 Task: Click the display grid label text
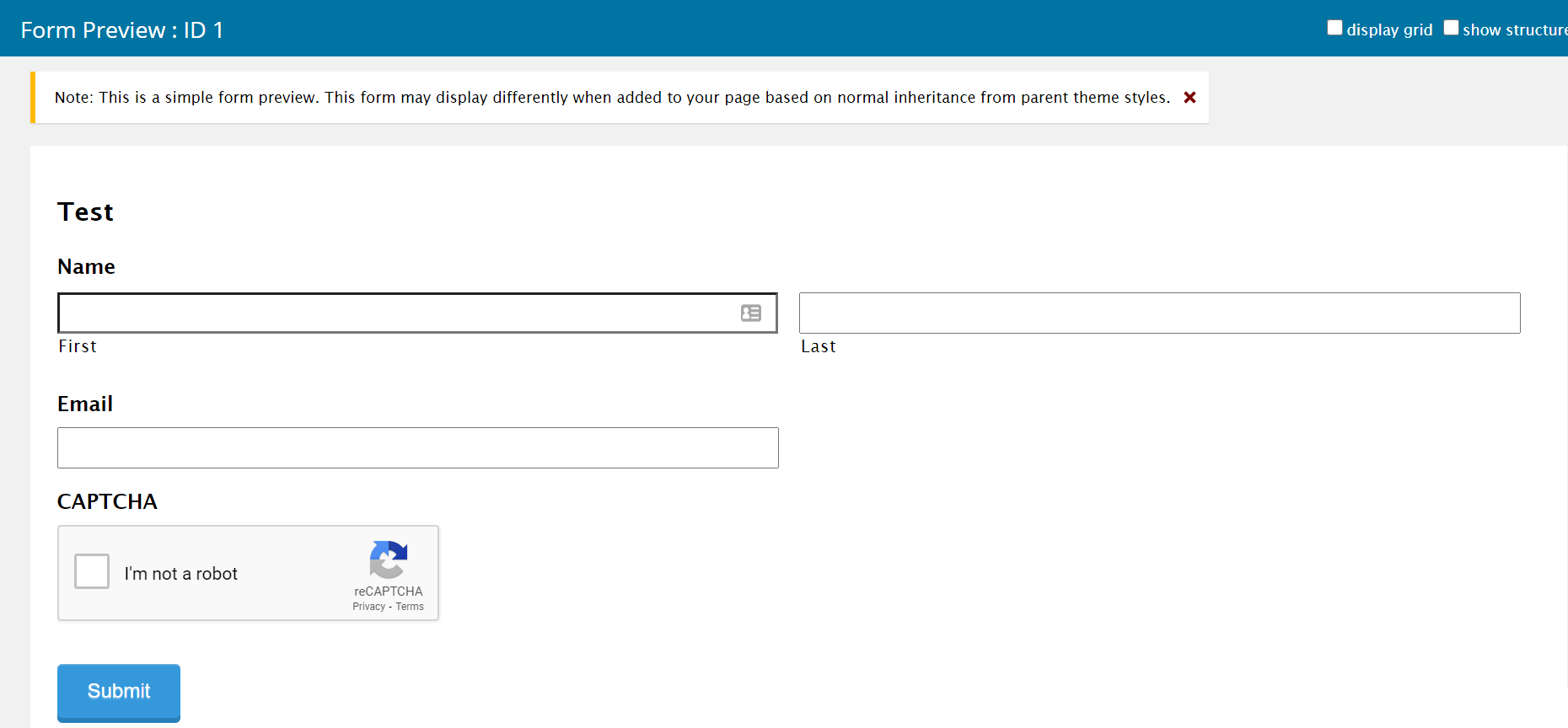(1389, 29)
